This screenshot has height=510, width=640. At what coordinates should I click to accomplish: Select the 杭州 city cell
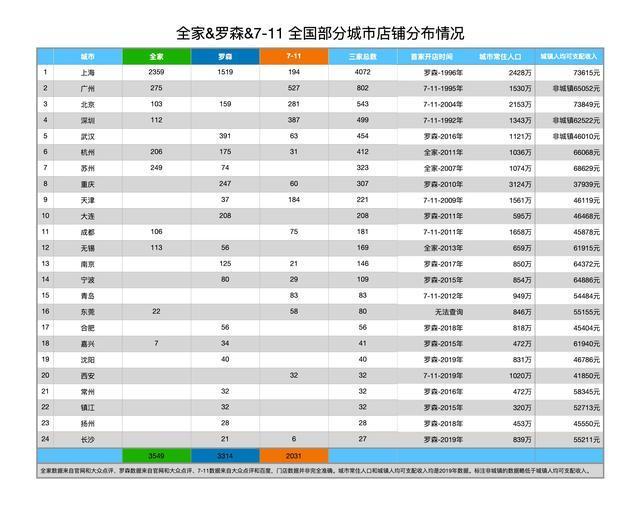point(87,152)
